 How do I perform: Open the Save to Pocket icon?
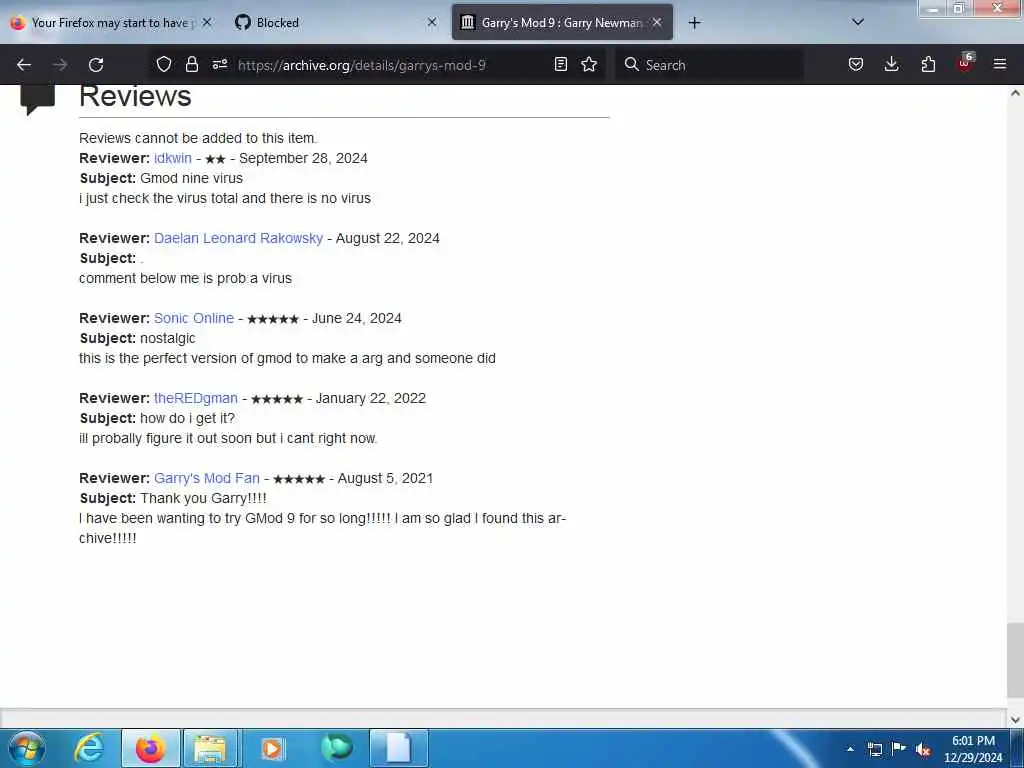coord(856,64)
